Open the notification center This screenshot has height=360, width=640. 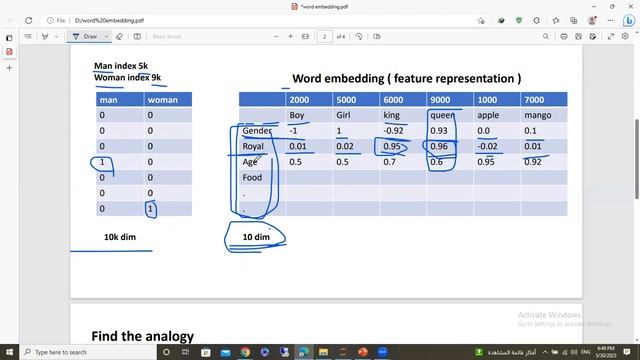tap(627, 352)
